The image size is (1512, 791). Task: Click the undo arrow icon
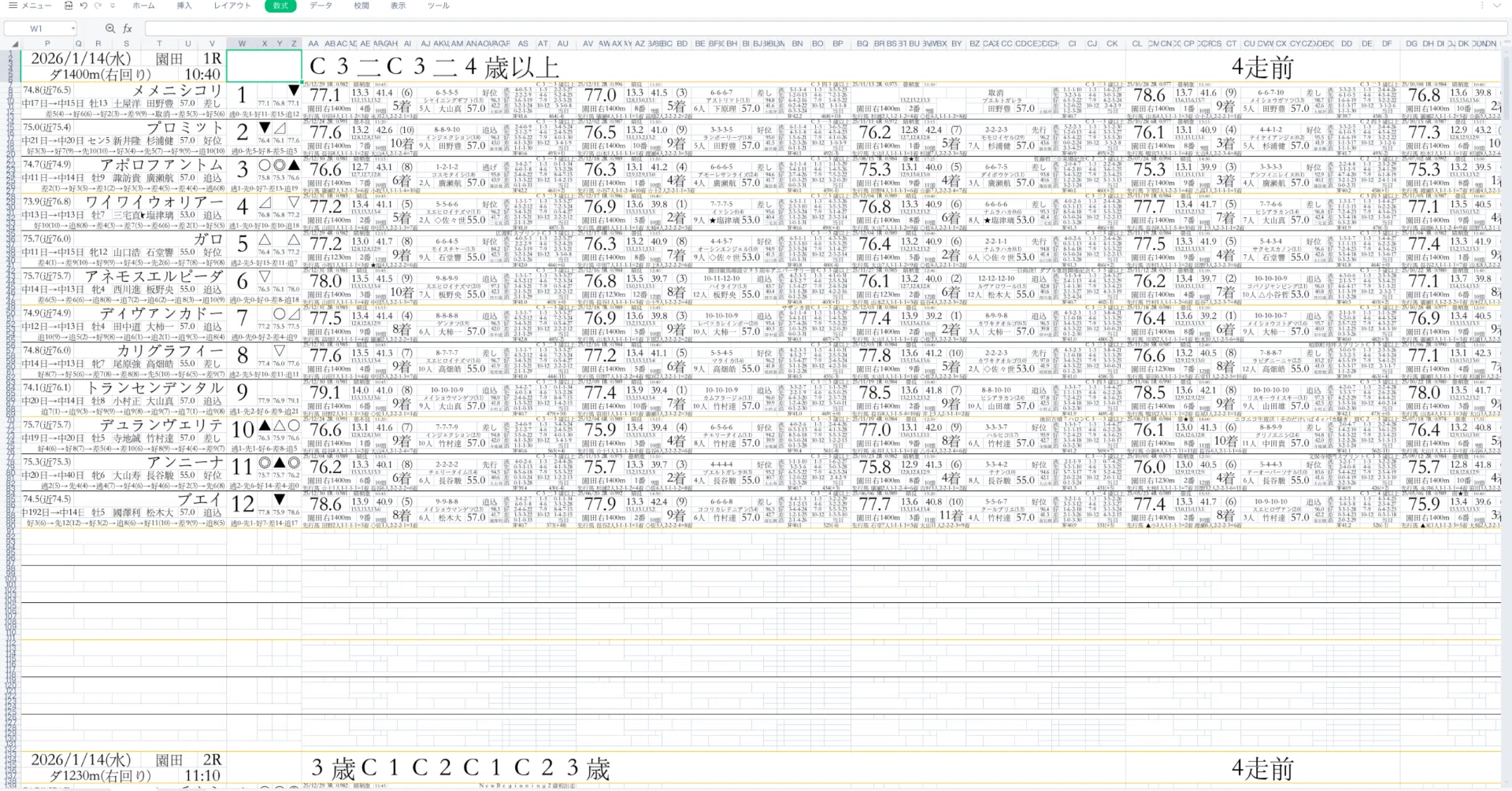tap(83, 6)
